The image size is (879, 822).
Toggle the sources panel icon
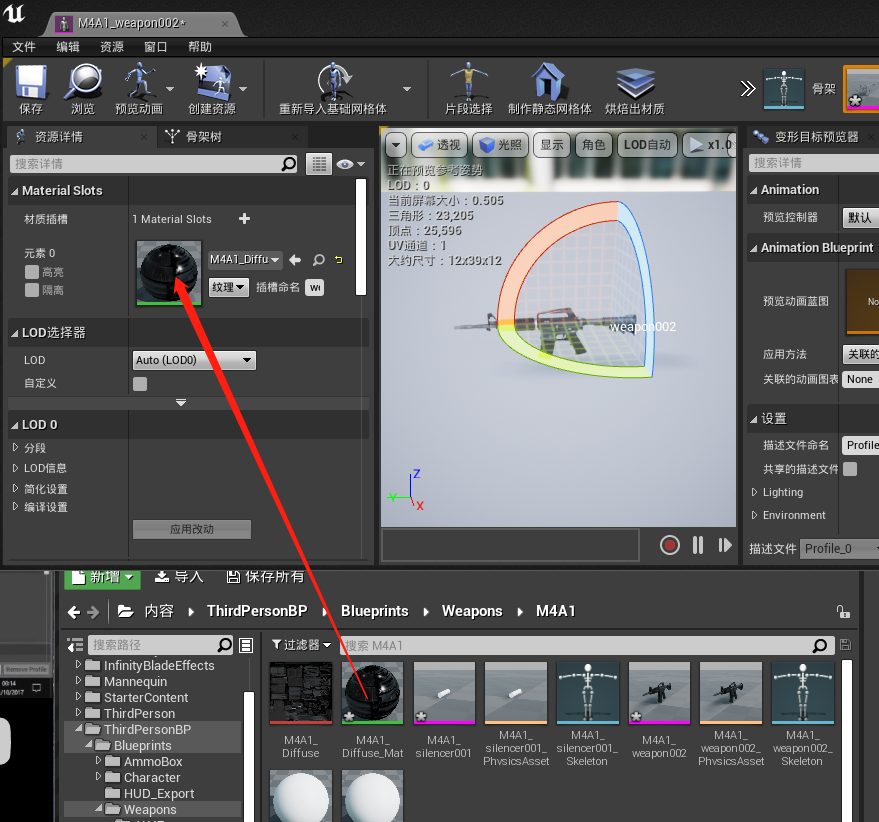click(75, 645)
